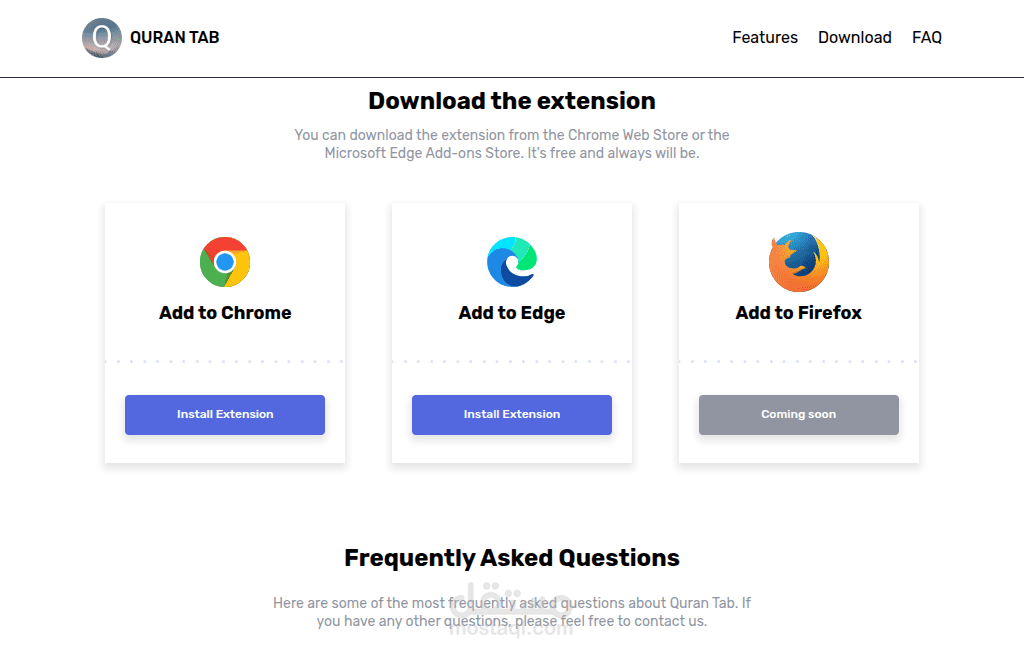Screen dimensions: 1024x652
Task: Install Extension for Edge button
Action: (512, 415)
